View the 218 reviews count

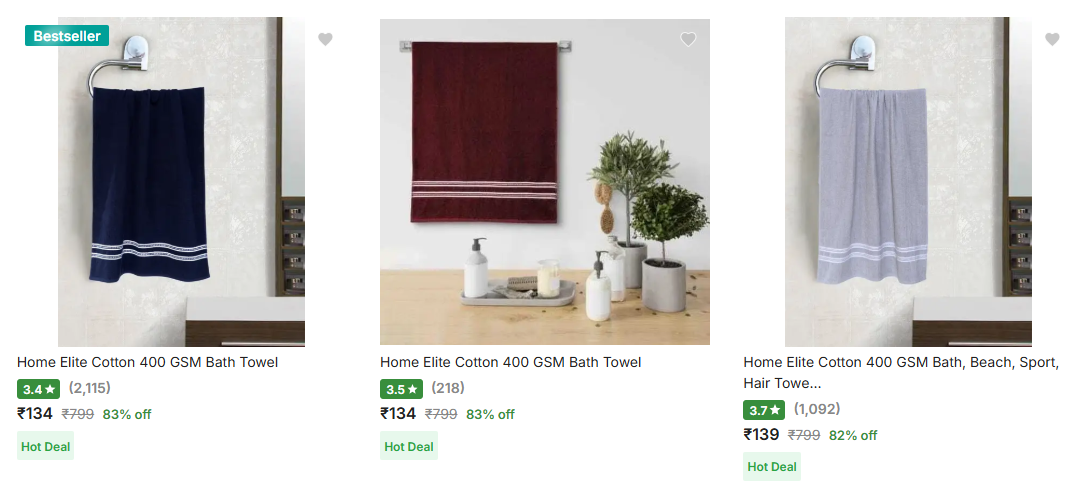448,388
